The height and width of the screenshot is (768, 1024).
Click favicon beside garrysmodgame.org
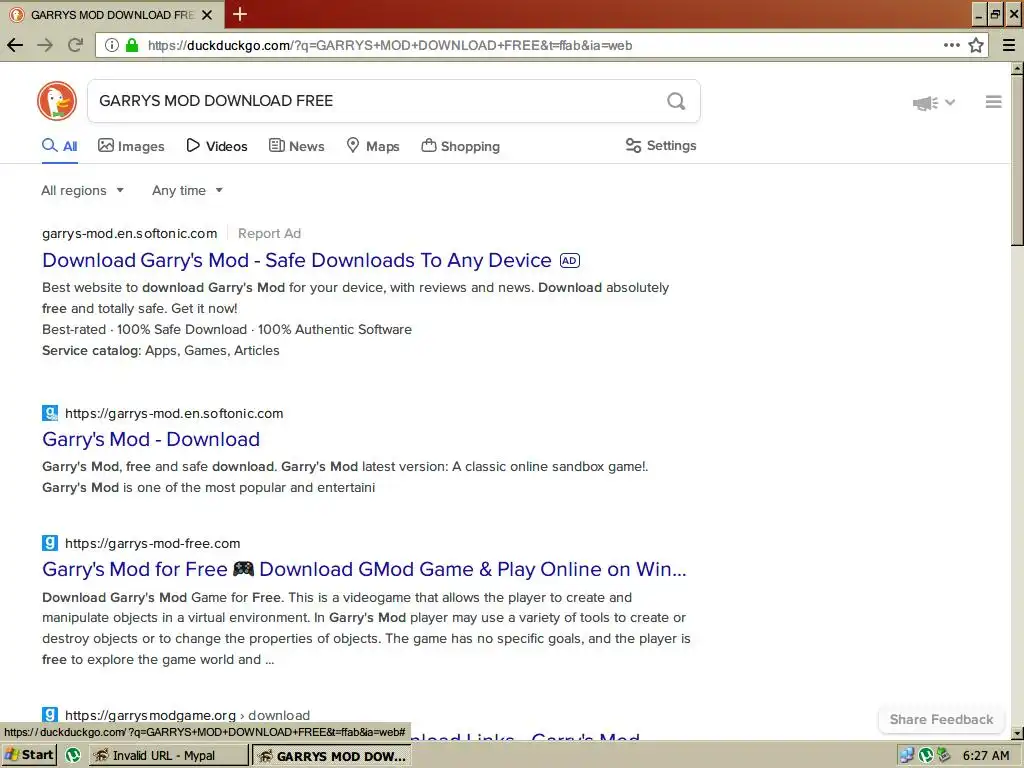coord(50,714)
